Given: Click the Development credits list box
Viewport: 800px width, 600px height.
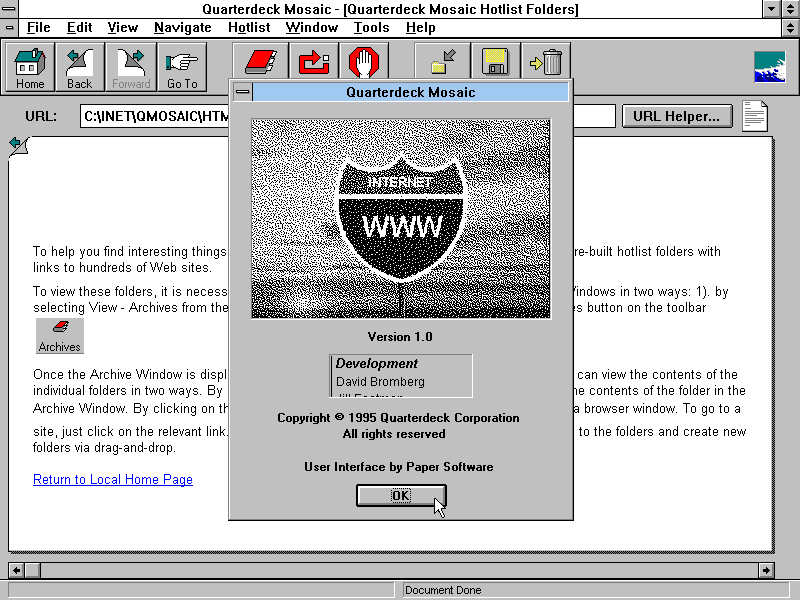Looking at the screenshot, I should point(401,376).
